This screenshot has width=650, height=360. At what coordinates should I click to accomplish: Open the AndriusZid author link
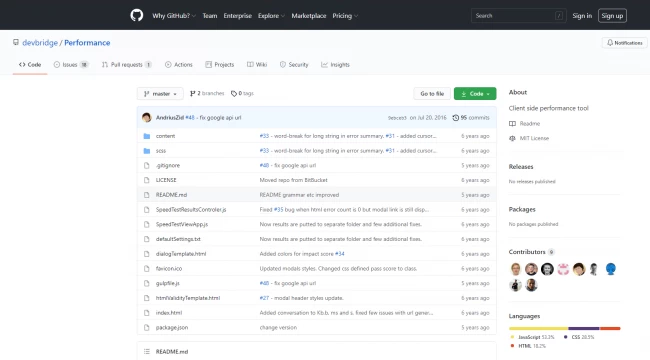[x=170, y=118]
